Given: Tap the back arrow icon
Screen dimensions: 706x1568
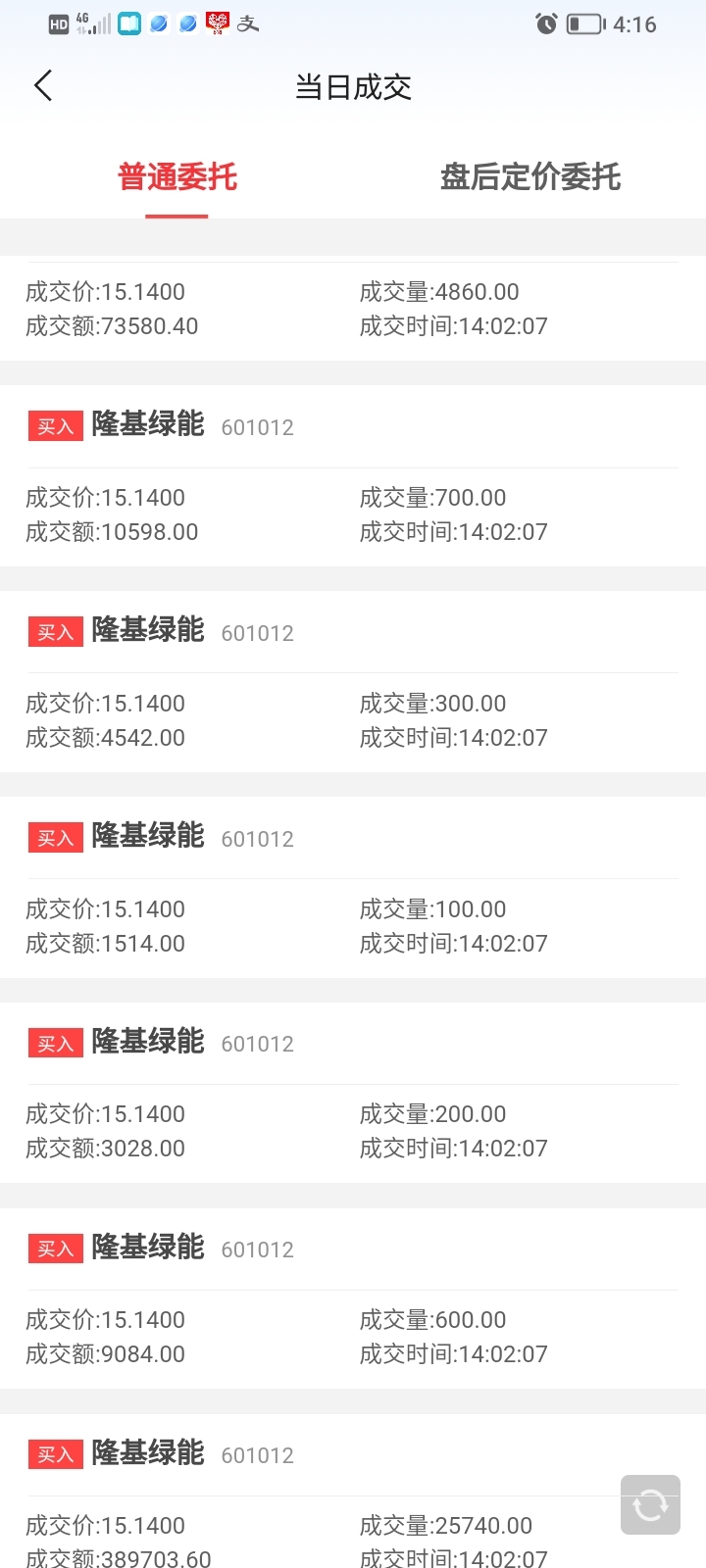Looking at the screenshot, I should tap(43, 86).
